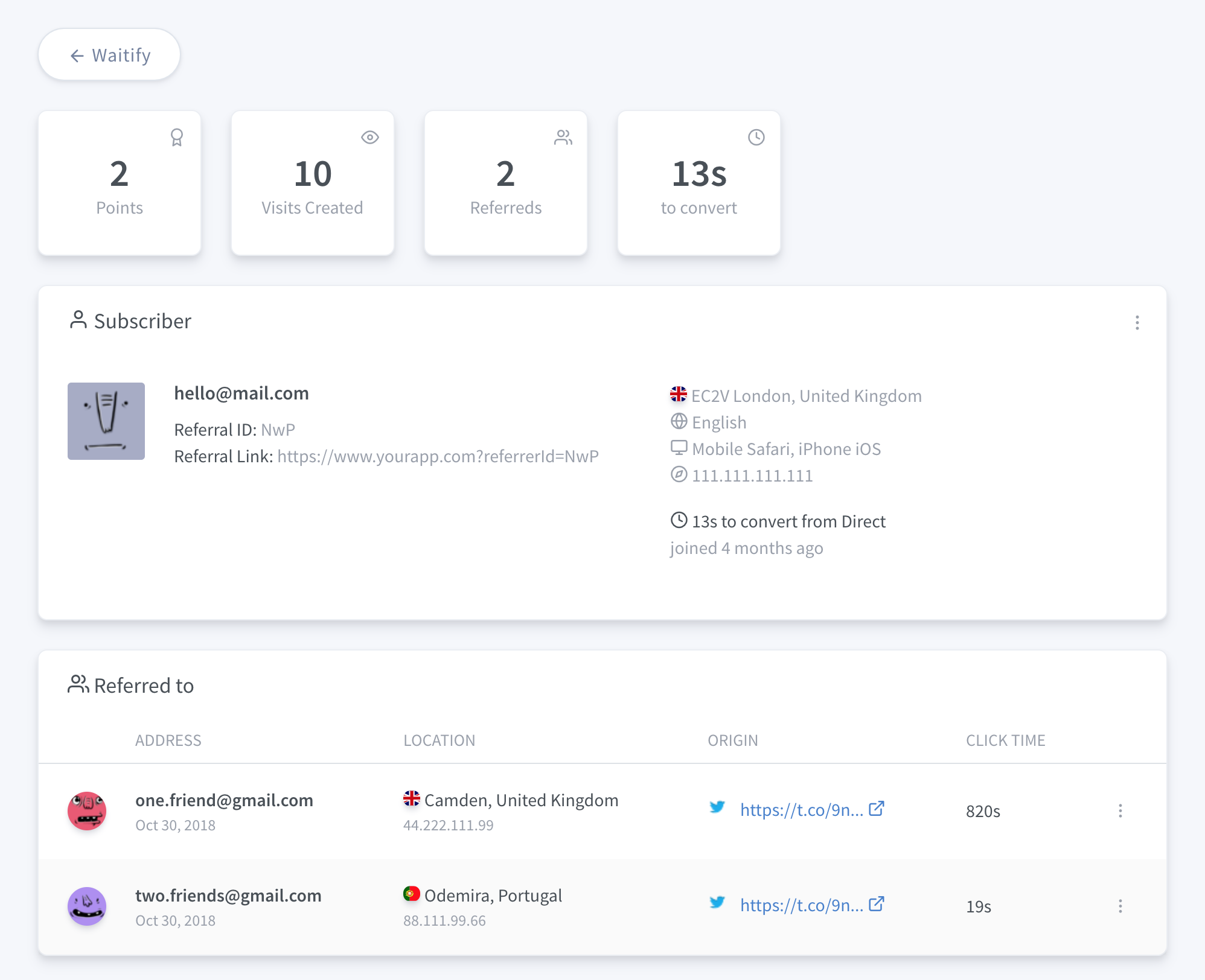Open options menu for two.friends@gmail.com row
Image resolution: width=1205 pixels, height=980 pixels.
click(x=1120, y=906)
